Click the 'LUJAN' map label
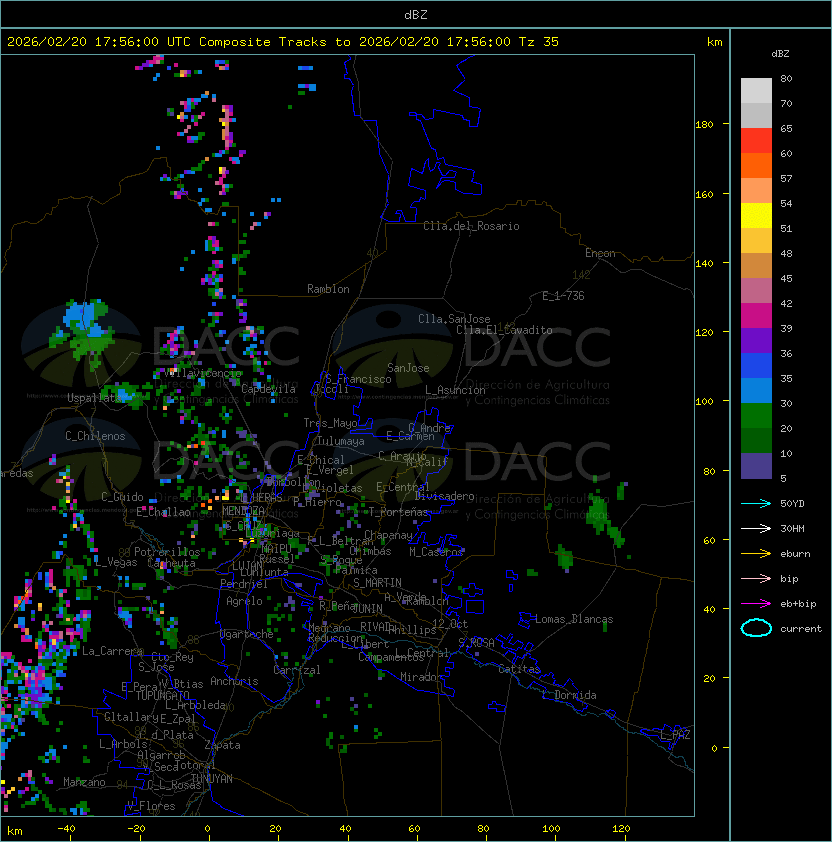This screenshot has height=842, width=832. click(247, 567)
